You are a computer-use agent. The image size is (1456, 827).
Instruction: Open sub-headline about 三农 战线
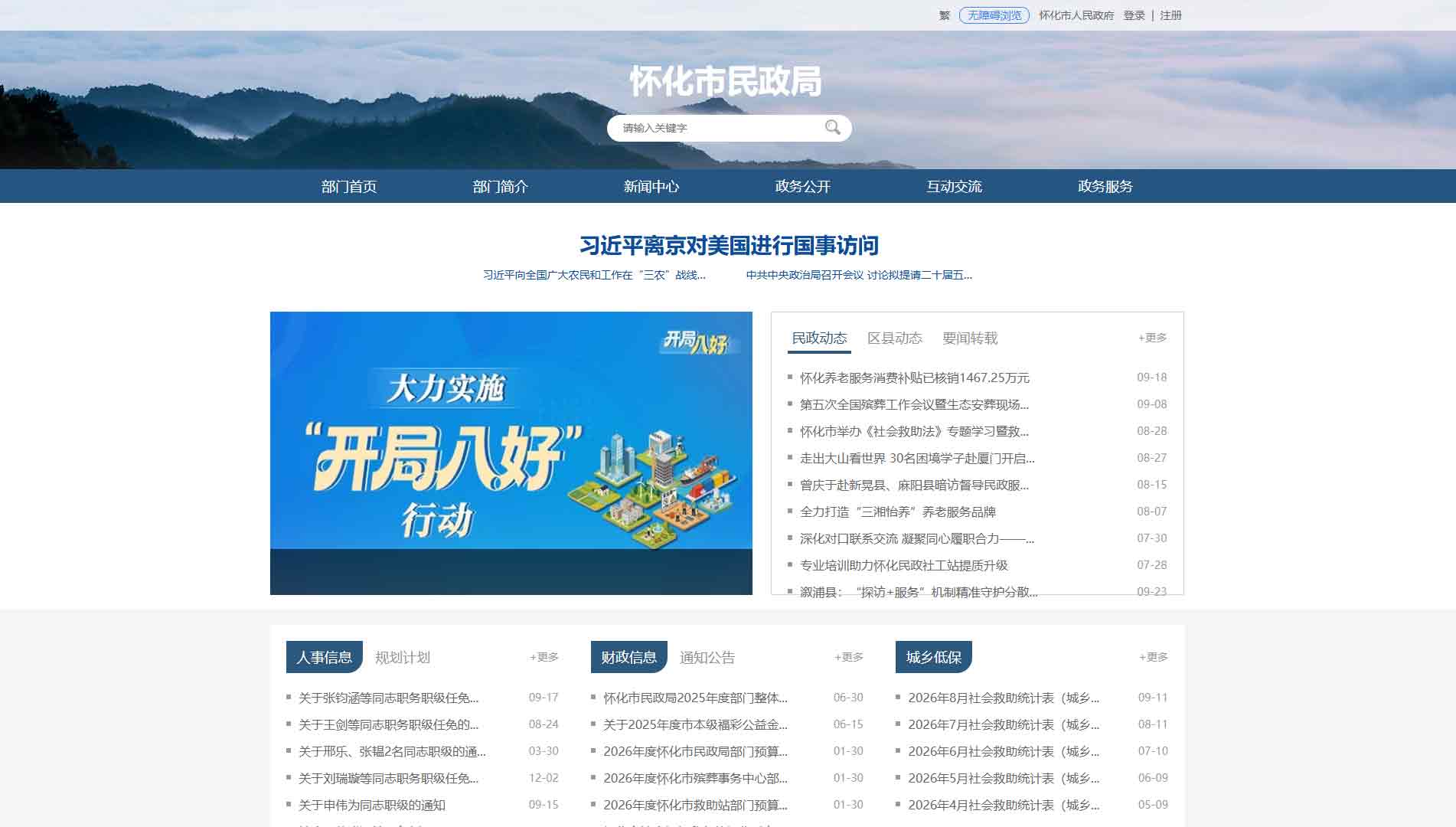[594, 275]
